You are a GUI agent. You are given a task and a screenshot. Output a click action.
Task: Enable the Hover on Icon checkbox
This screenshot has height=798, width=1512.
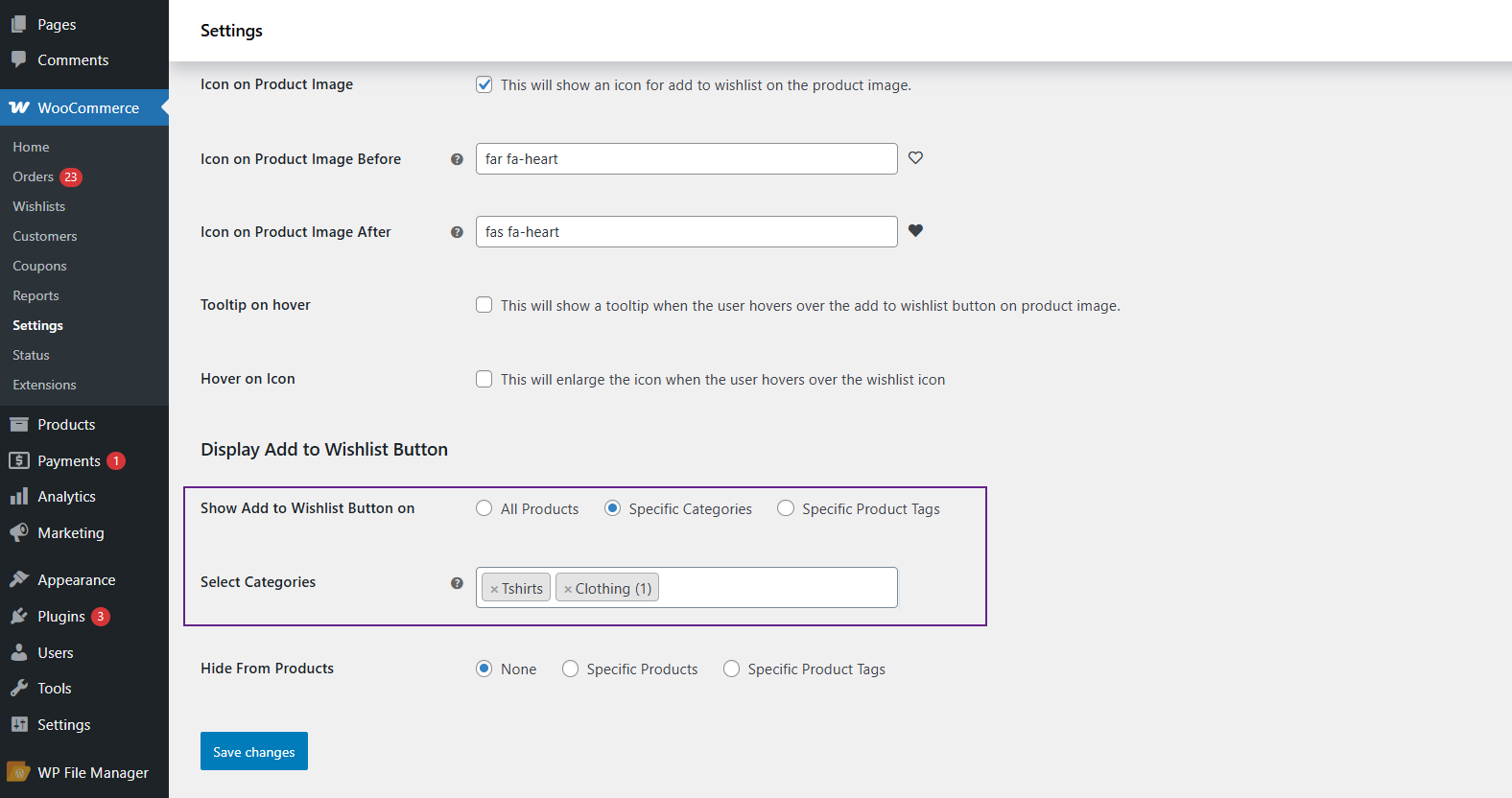click(484, 379)
